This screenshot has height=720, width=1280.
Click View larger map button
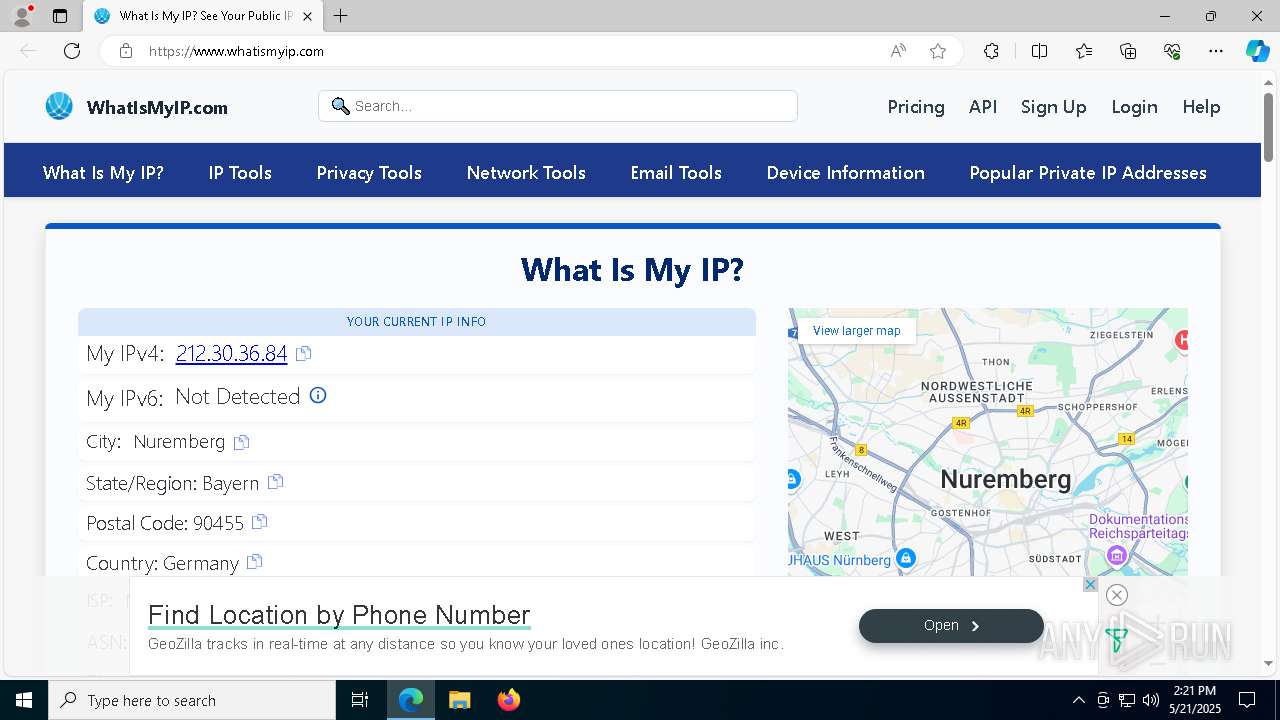click(x=856, y=331)
